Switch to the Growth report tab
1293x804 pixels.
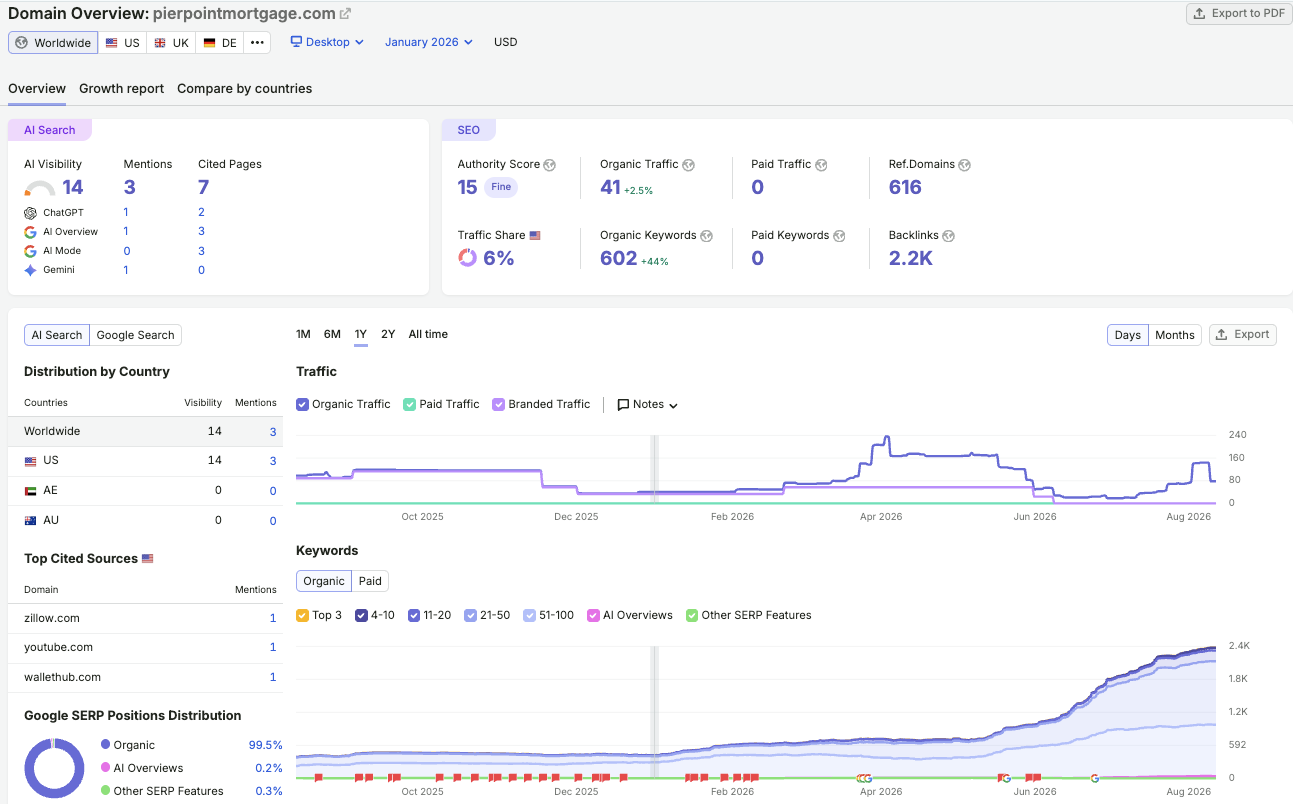121,88
